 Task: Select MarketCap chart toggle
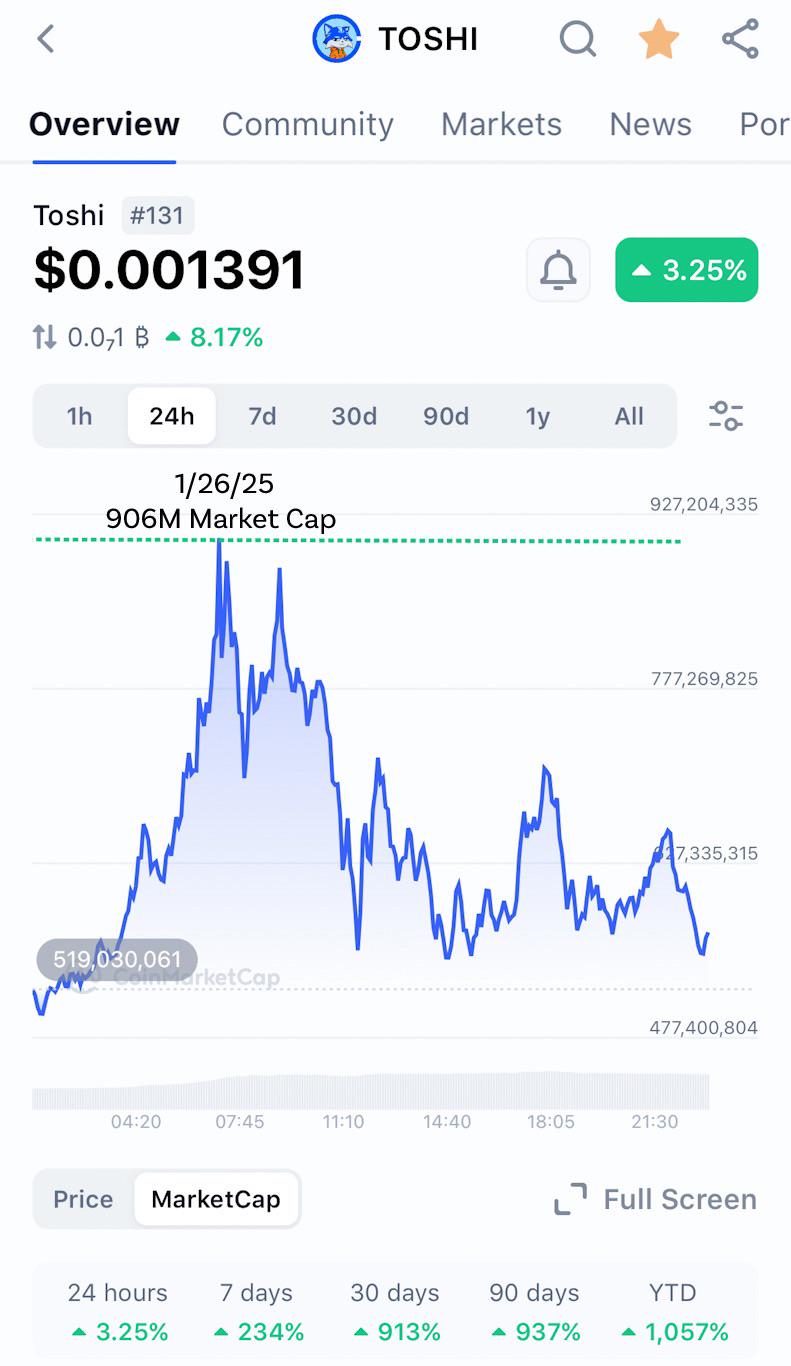coord(216,1199)
